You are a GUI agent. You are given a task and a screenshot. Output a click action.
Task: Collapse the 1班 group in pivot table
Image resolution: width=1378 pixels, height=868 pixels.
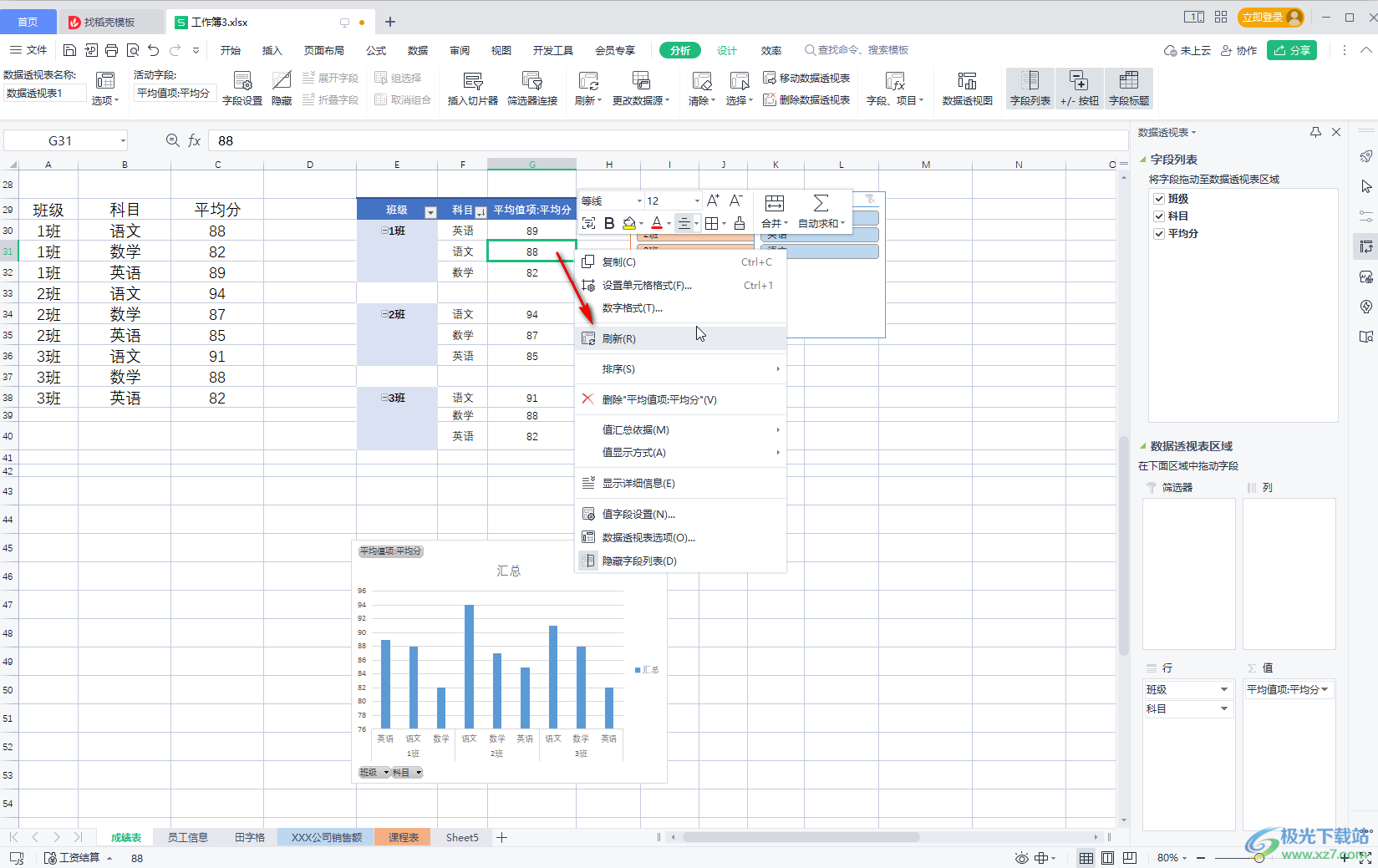point(384,231)
